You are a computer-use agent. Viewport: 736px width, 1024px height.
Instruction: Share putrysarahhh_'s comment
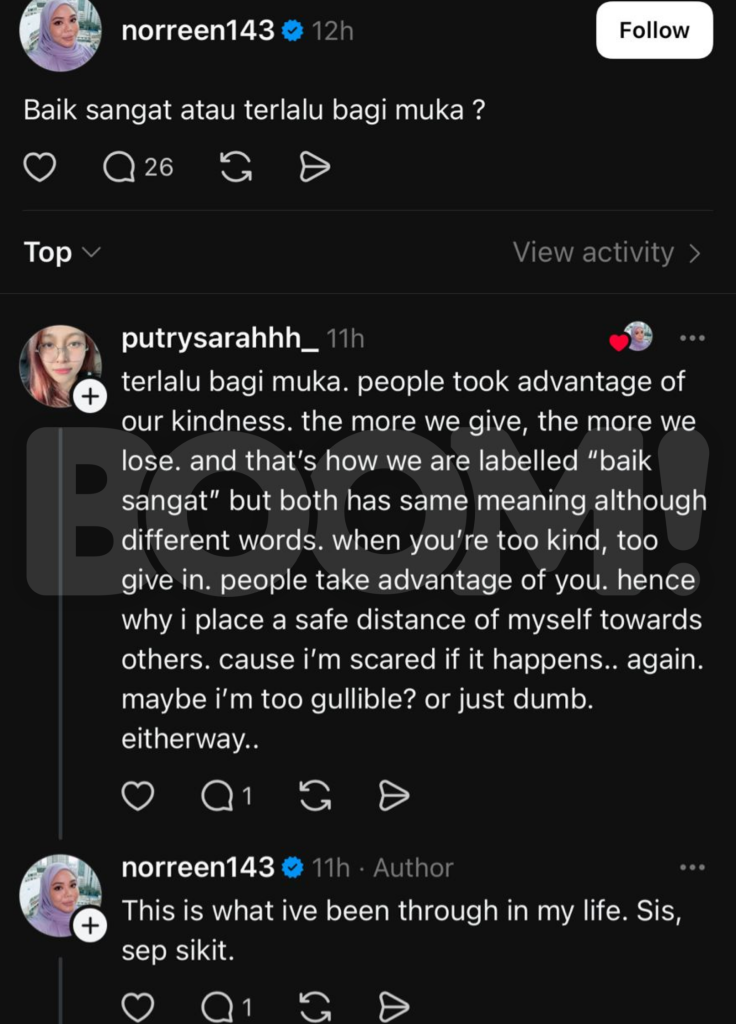[x=394, y=796]
